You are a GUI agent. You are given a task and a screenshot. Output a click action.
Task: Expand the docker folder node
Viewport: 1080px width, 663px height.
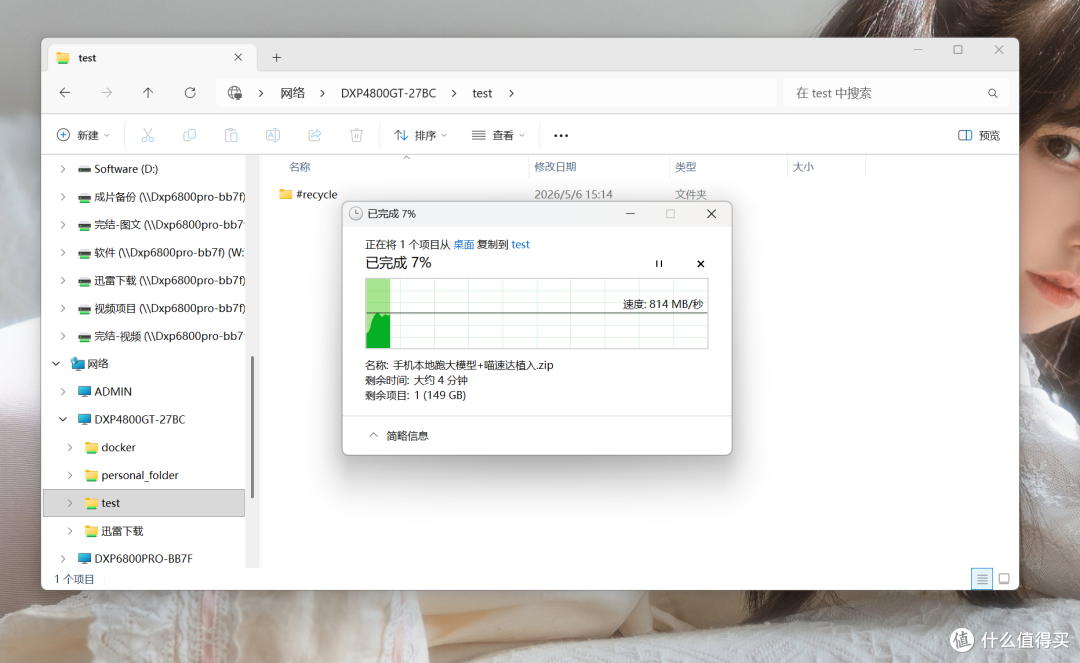(70, 447)
